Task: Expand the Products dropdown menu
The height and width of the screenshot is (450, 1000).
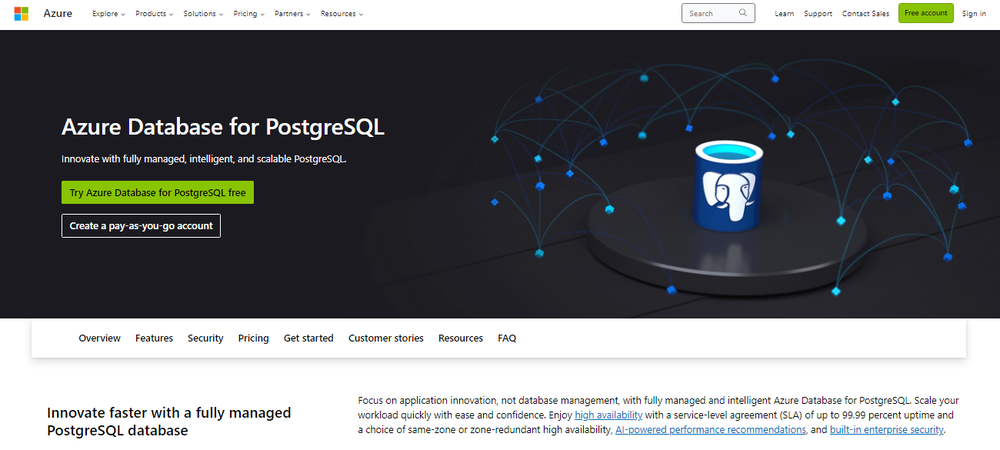Action: pyautogui.click(x=154, y=13)
